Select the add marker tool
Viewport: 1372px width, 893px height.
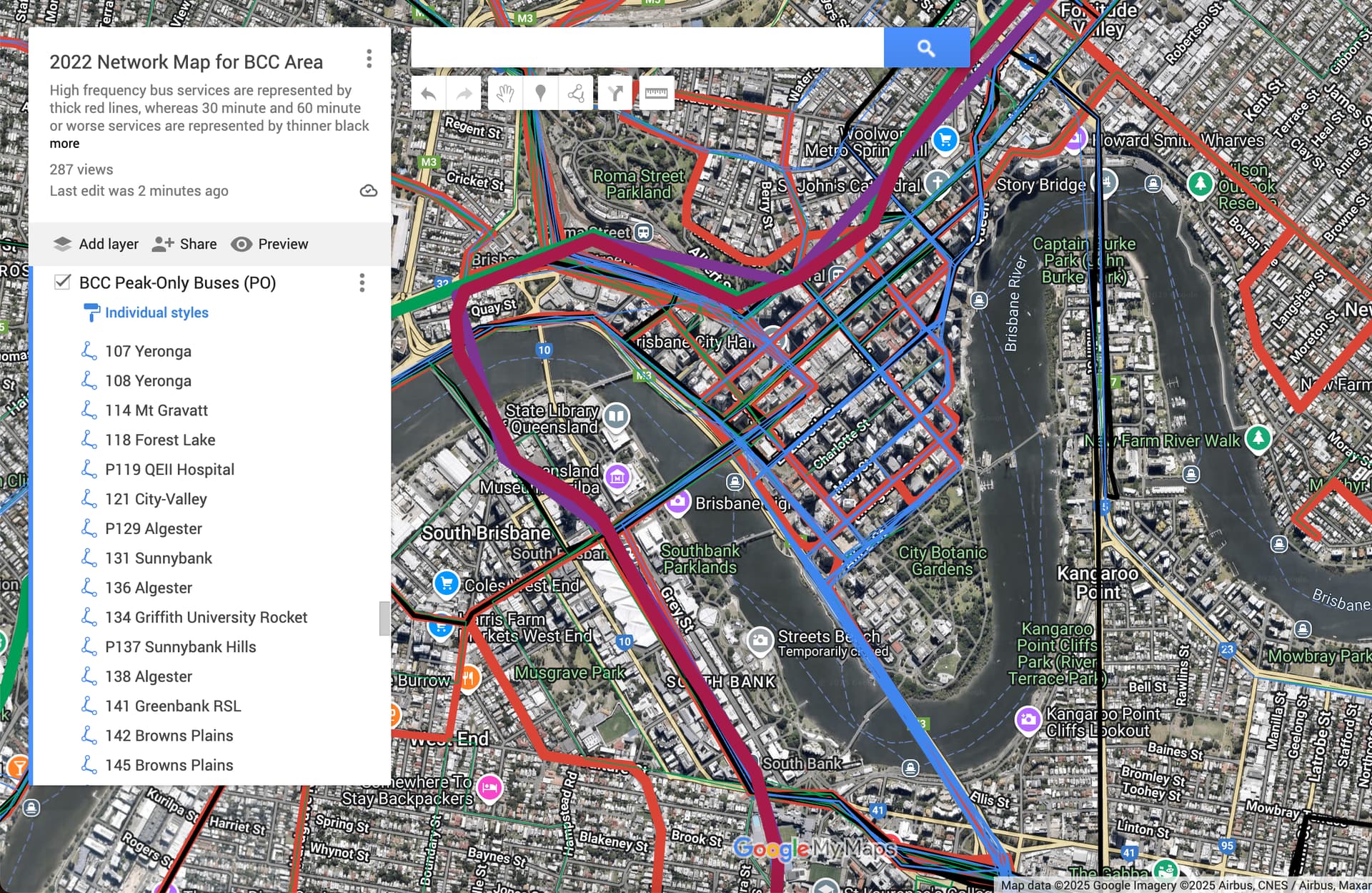point(540,94)
